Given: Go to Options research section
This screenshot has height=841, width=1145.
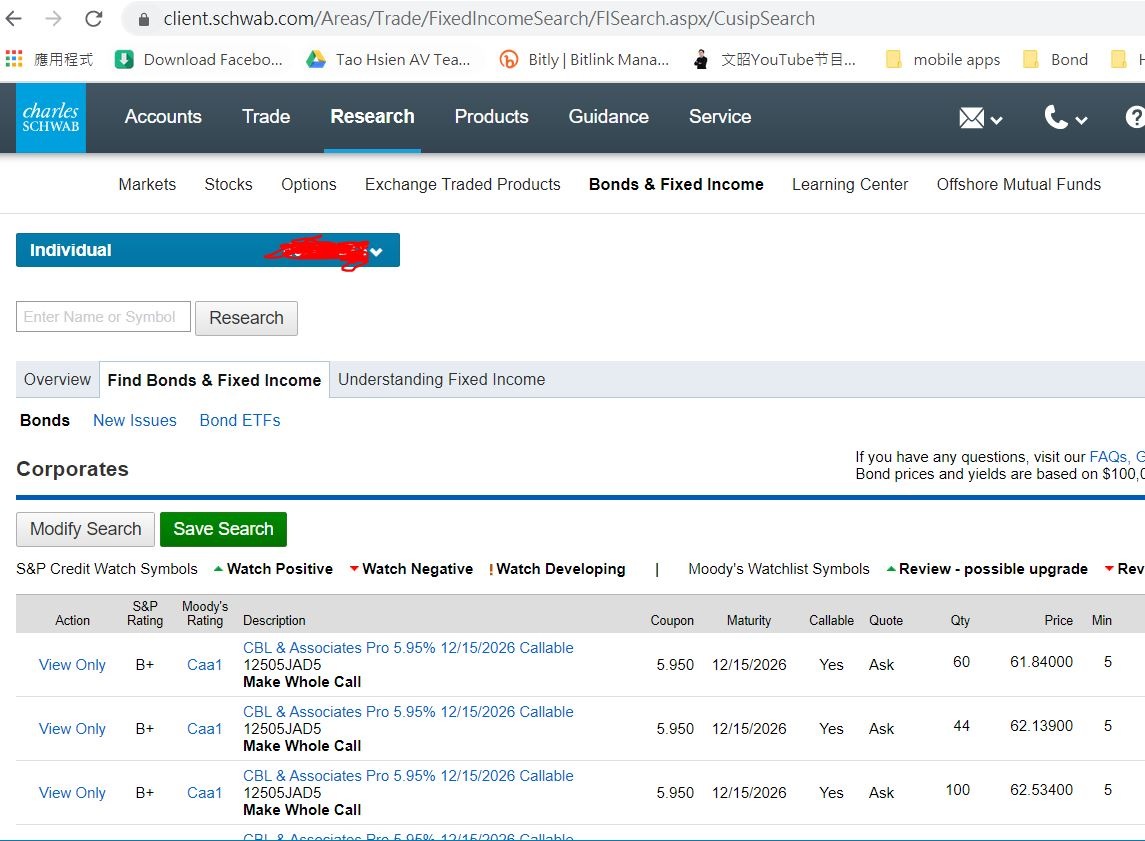Looking at the screenshot, I should (x=309, y=185).
